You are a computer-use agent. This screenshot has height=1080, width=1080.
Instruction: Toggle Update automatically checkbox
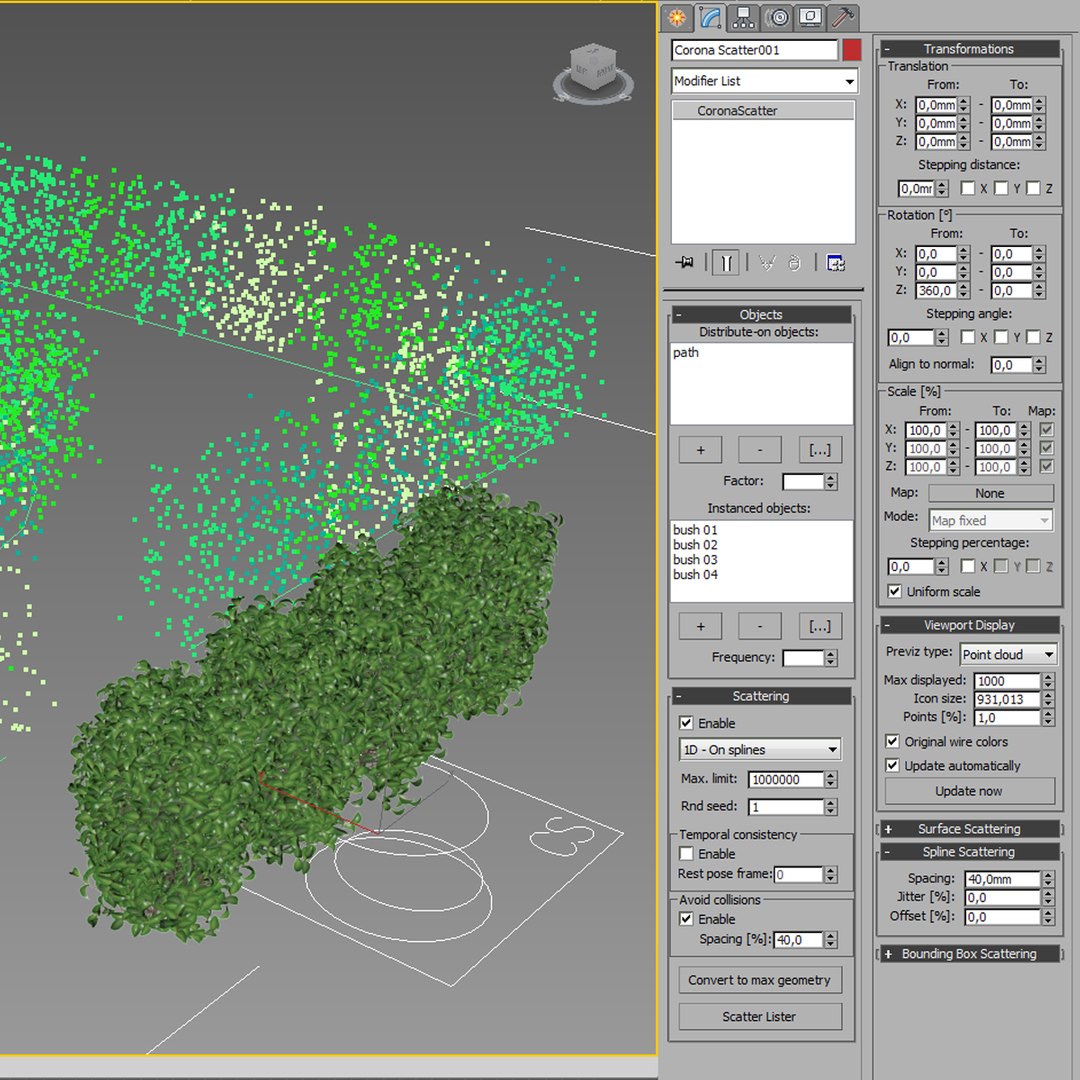coord(892,765)
